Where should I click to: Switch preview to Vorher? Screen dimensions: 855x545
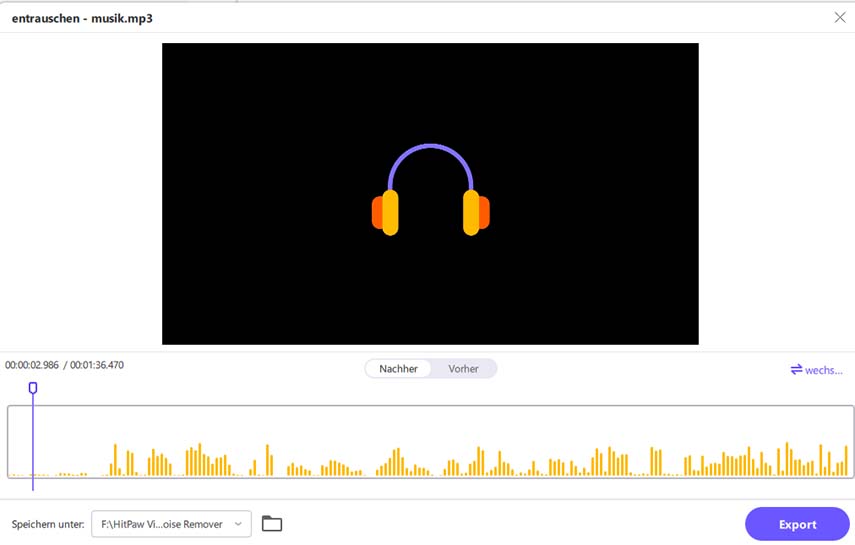click(463, 369)
